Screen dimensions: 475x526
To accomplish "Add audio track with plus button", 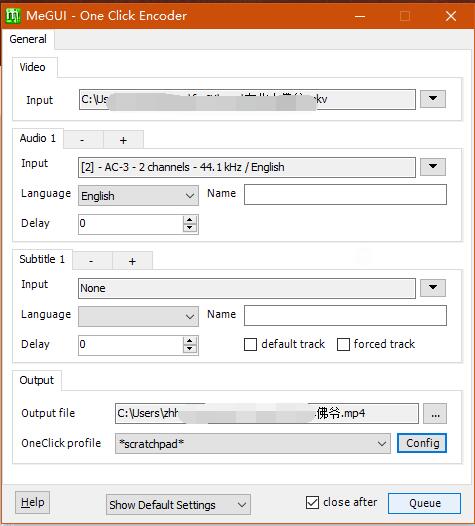I will coord(123,140).
